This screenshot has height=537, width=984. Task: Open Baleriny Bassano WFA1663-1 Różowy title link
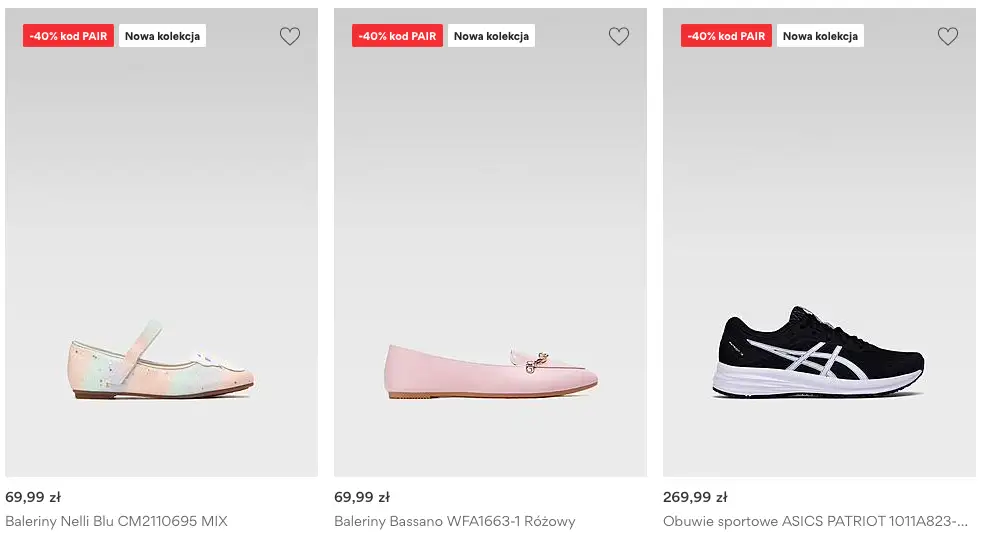(x=454, y=521)
